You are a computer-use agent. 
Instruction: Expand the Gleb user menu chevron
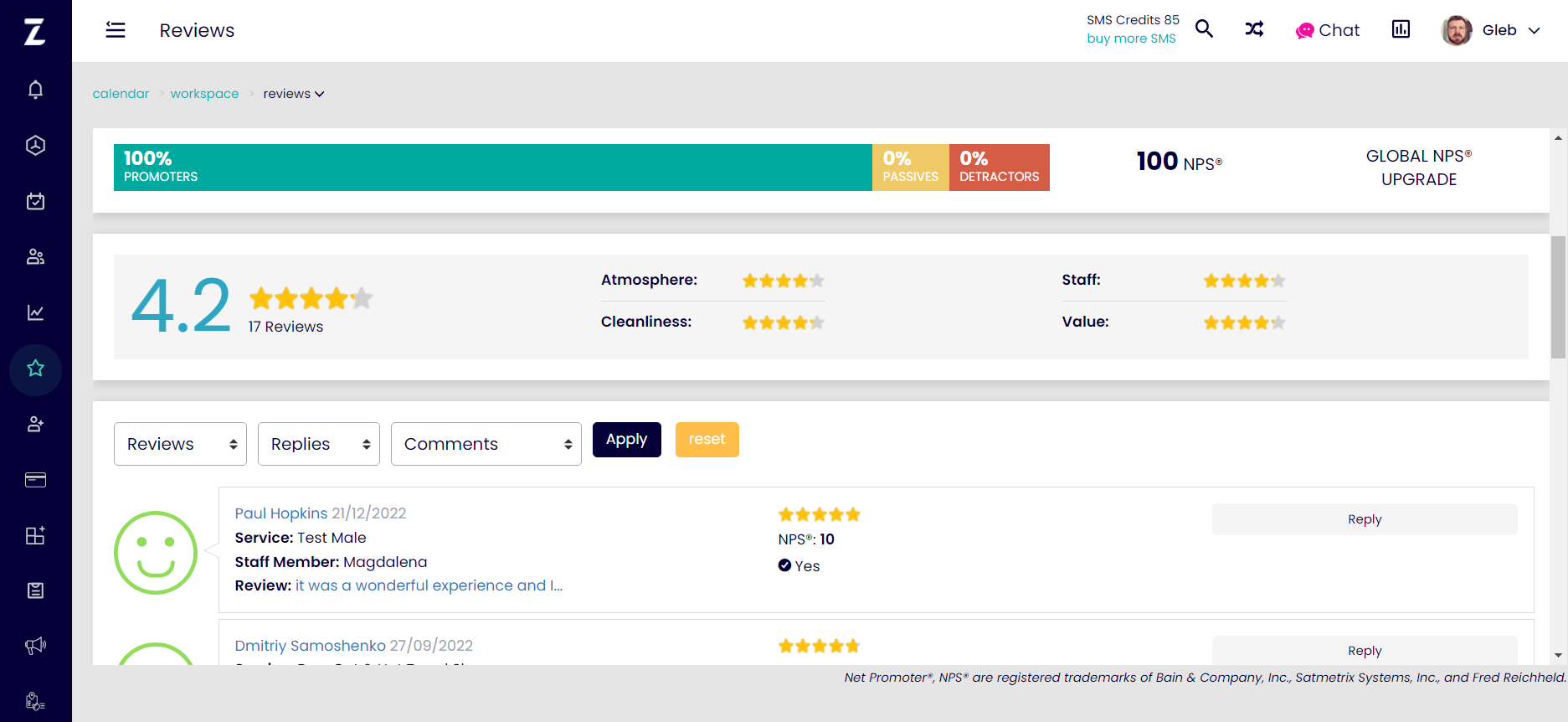tap(1534, 31)
